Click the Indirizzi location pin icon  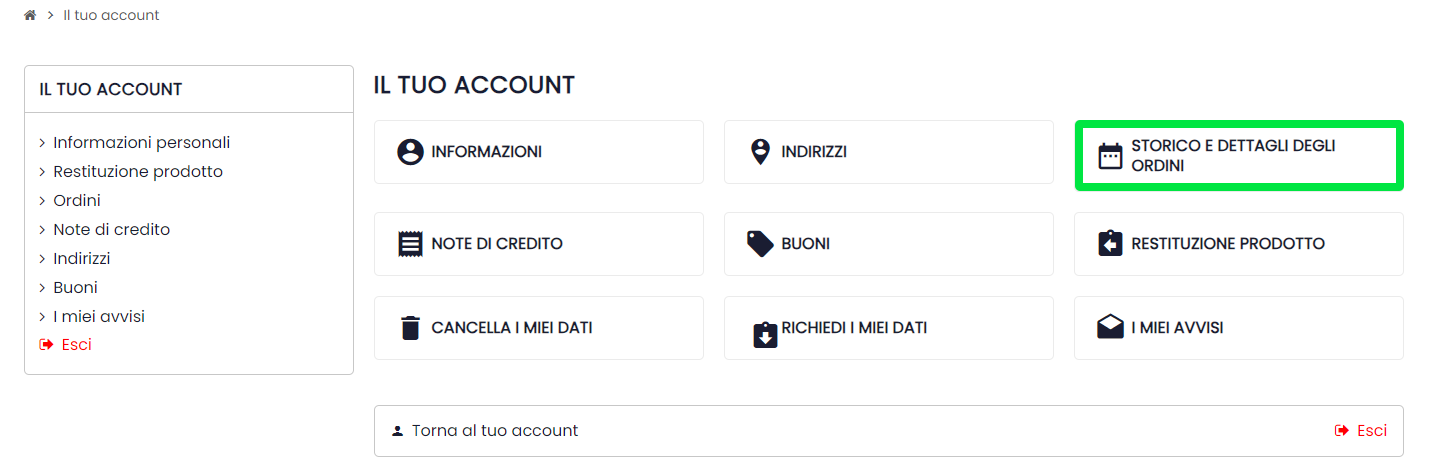760,152
